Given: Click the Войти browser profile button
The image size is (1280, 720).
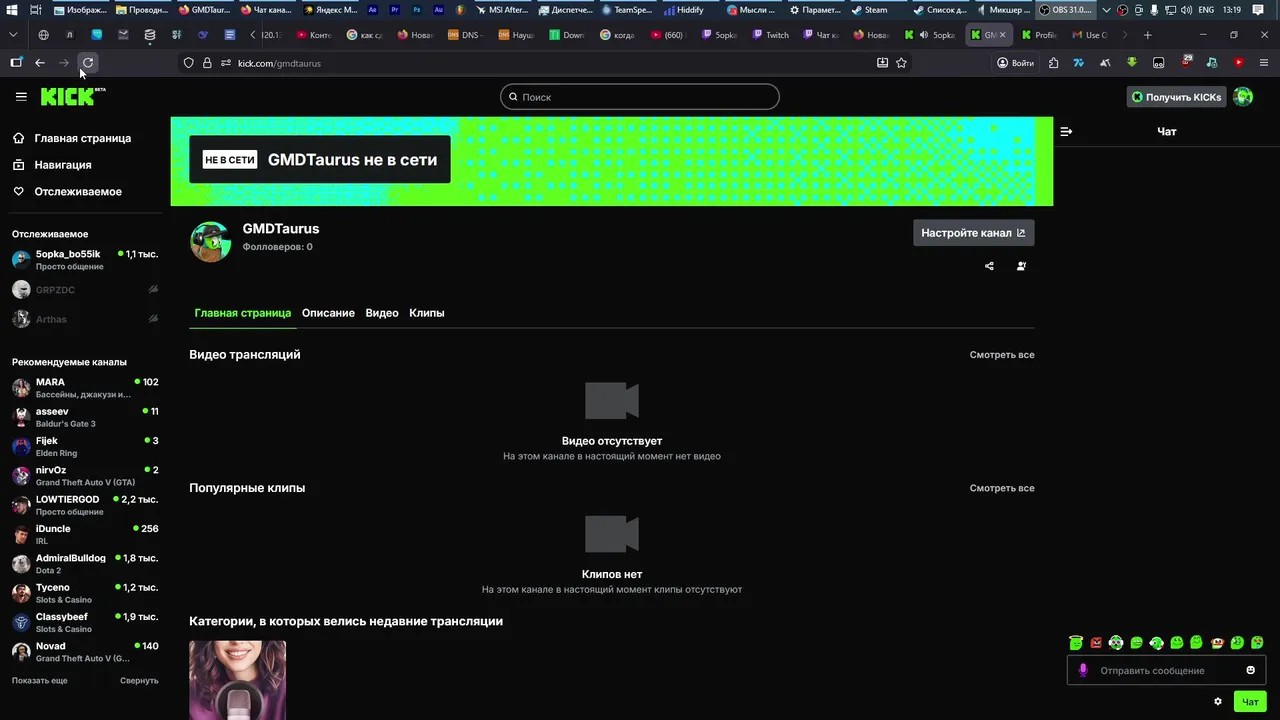Looking at the screenshot, I should 1015,62.
